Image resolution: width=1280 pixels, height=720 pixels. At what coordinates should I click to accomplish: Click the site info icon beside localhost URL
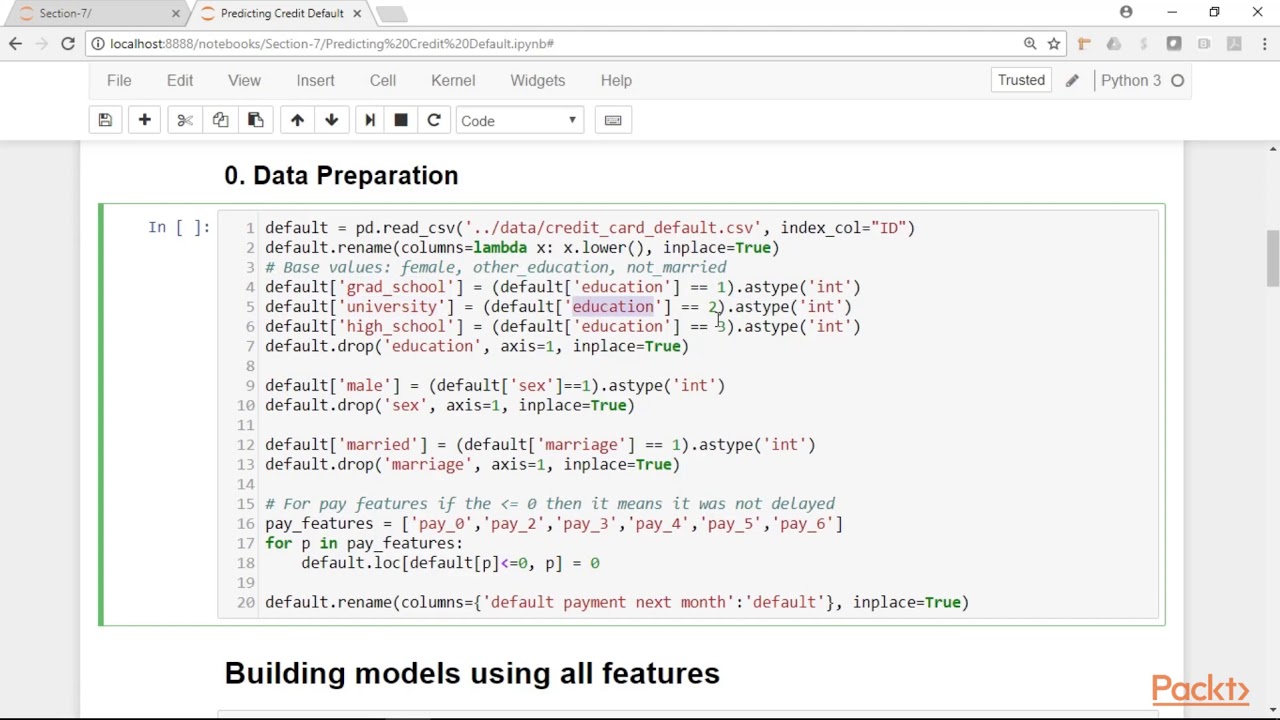click(x=97, y=44)
